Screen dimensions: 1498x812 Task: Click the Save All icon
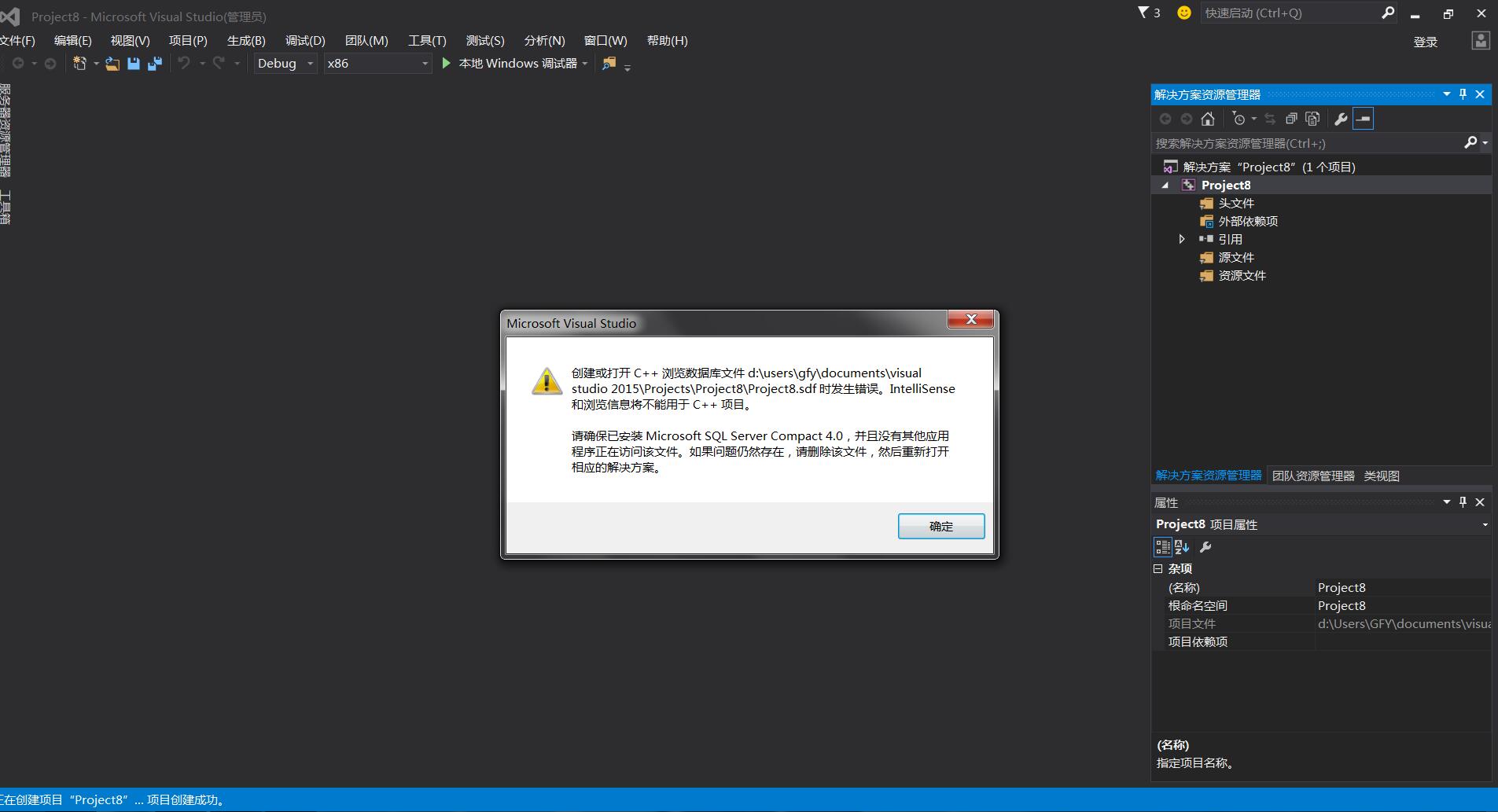pos(154,64)
